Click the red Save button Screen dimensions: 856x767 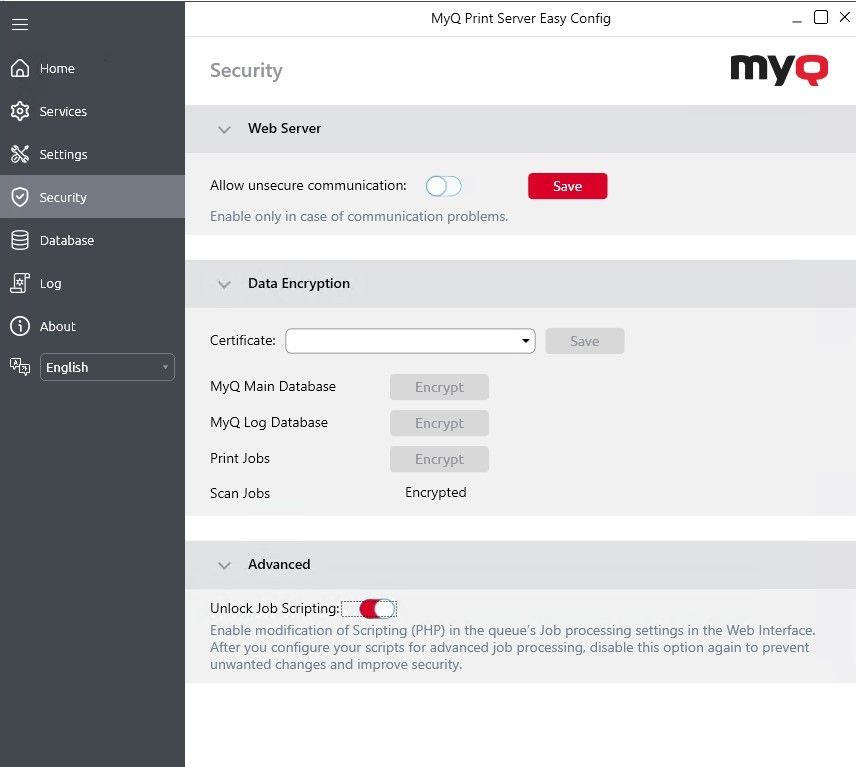[567, 186]
